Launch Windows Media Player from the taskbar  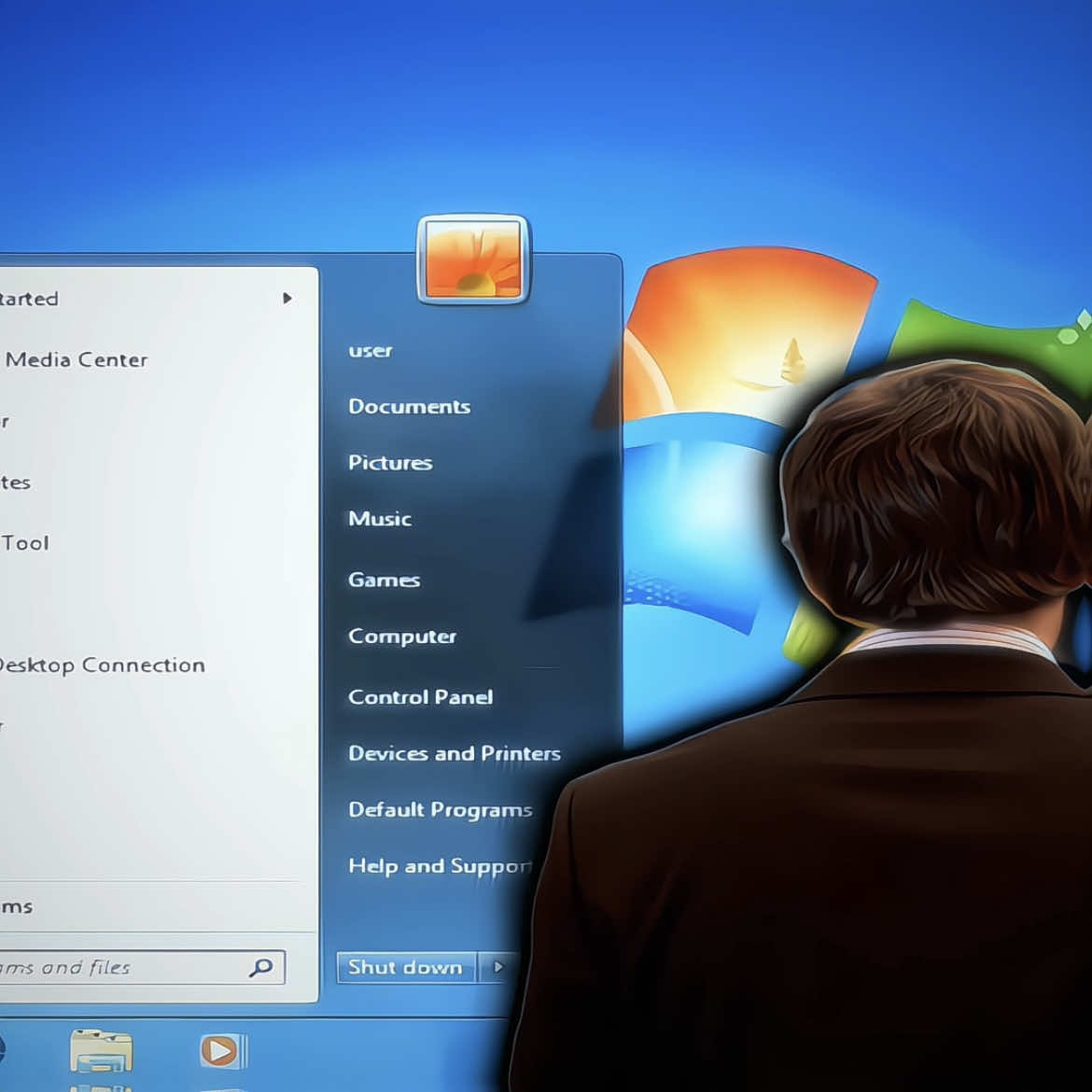pyautogui.click(x=223, y=1051)
